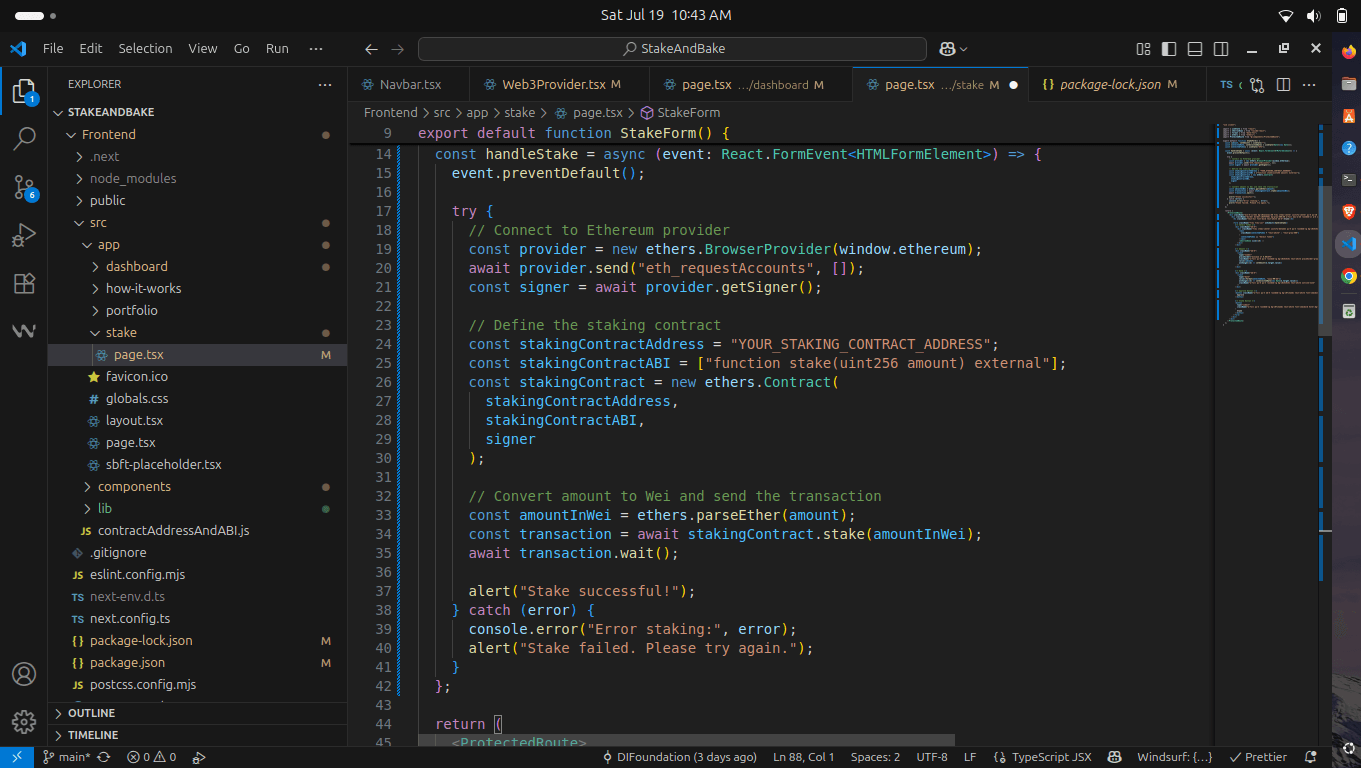Expand the components folder
The width and height of the screenshot is (1361, 768).
coord(134,487)
